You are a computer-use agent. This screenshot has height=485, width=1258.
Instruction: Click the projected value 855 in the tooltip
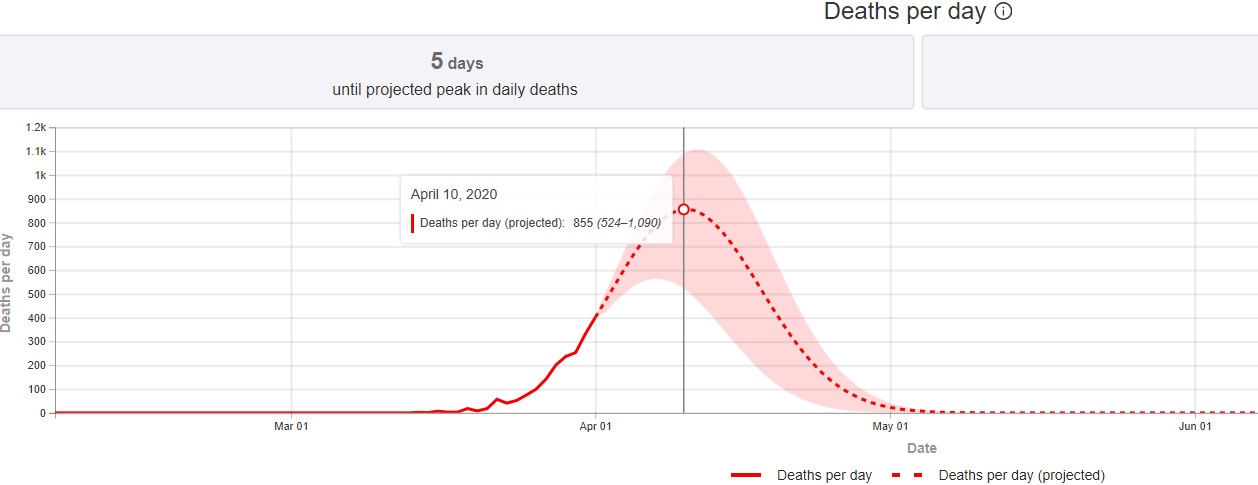(x=583, y=223)
